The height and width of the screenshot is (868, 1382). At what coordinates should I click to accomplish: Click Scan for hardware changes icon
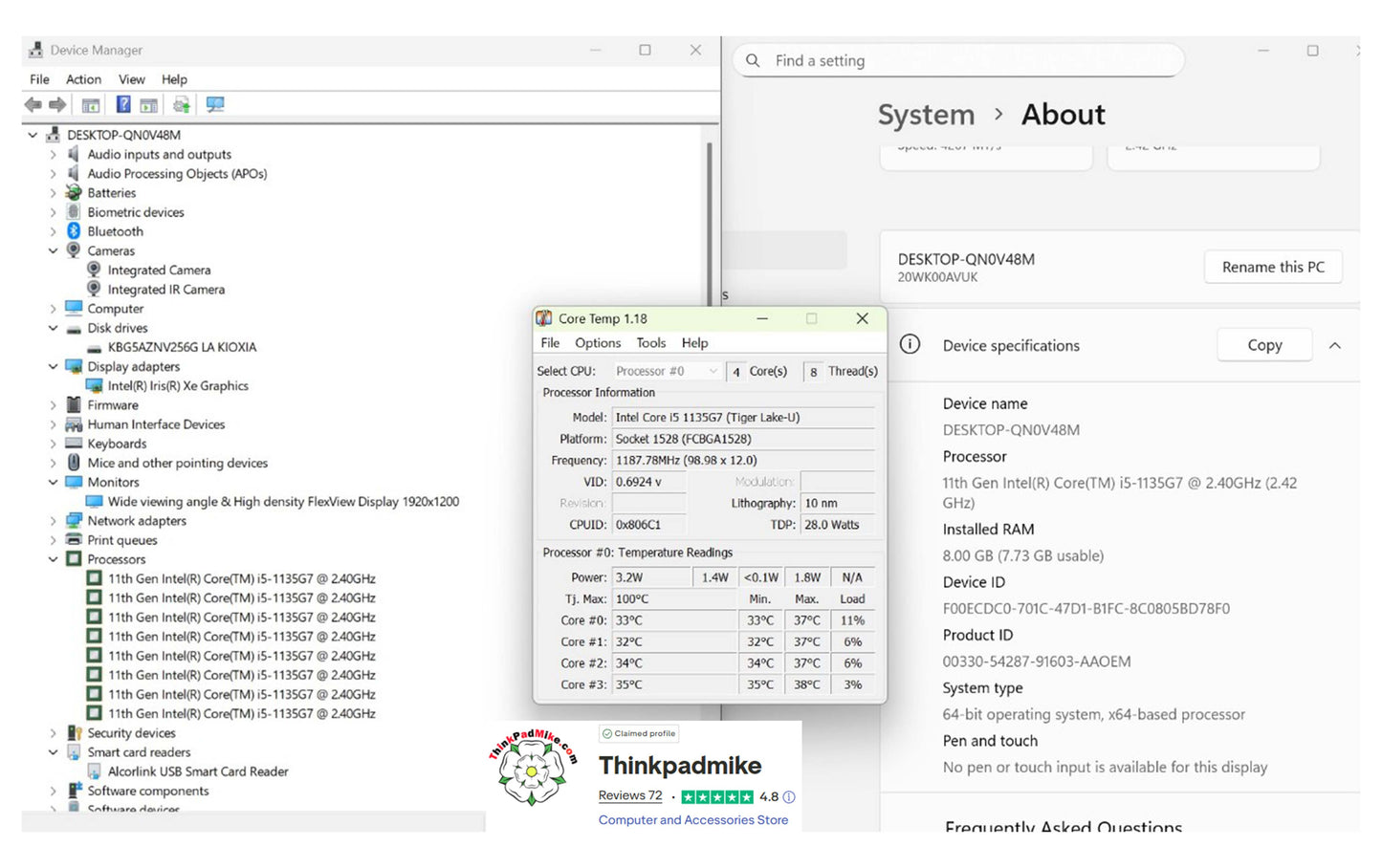tap(215, 105)
